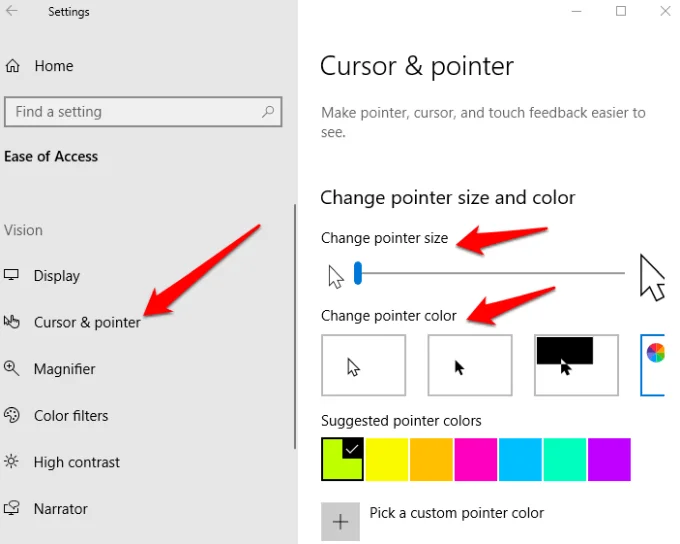Image resolution: width=680 pixels, height=544 pixels.
Task: Click the Change pointer size label
Action: (384, 238)
